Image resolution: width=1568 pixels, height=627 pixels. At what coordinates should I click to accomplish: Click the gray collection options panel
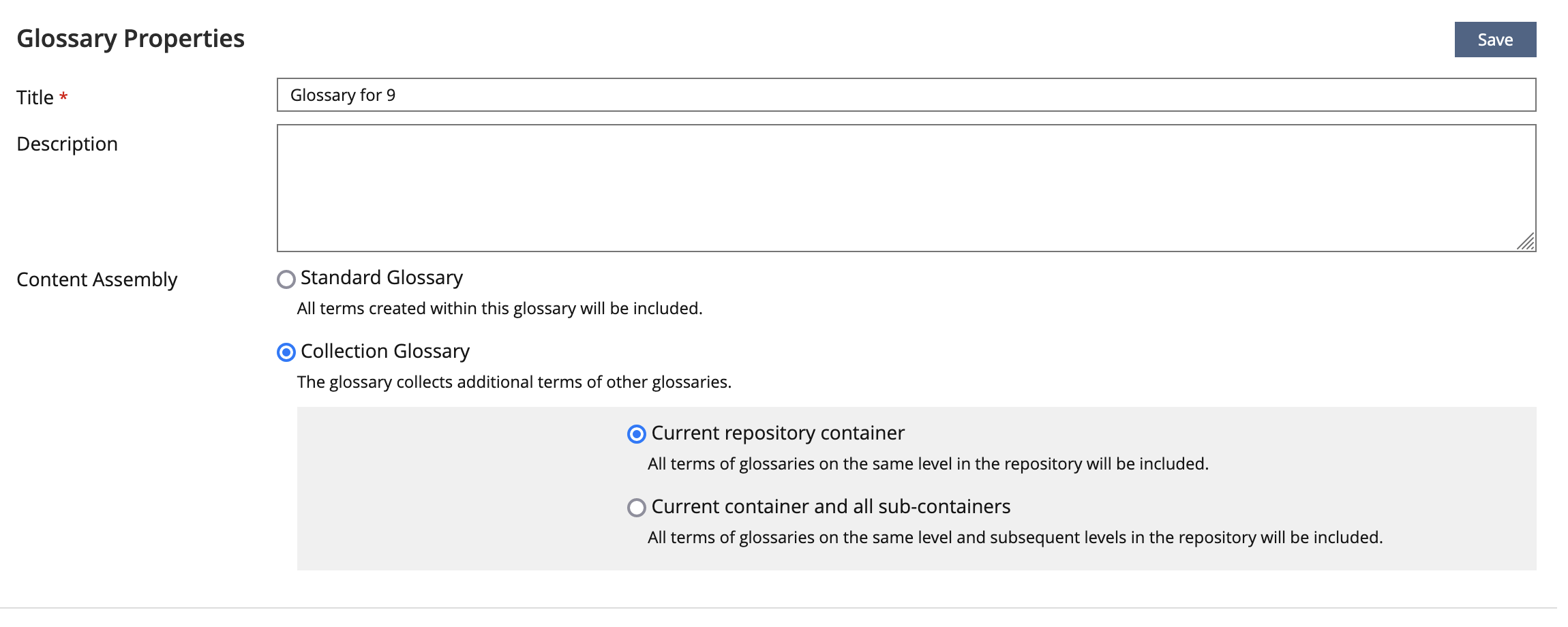click(443, 477)
